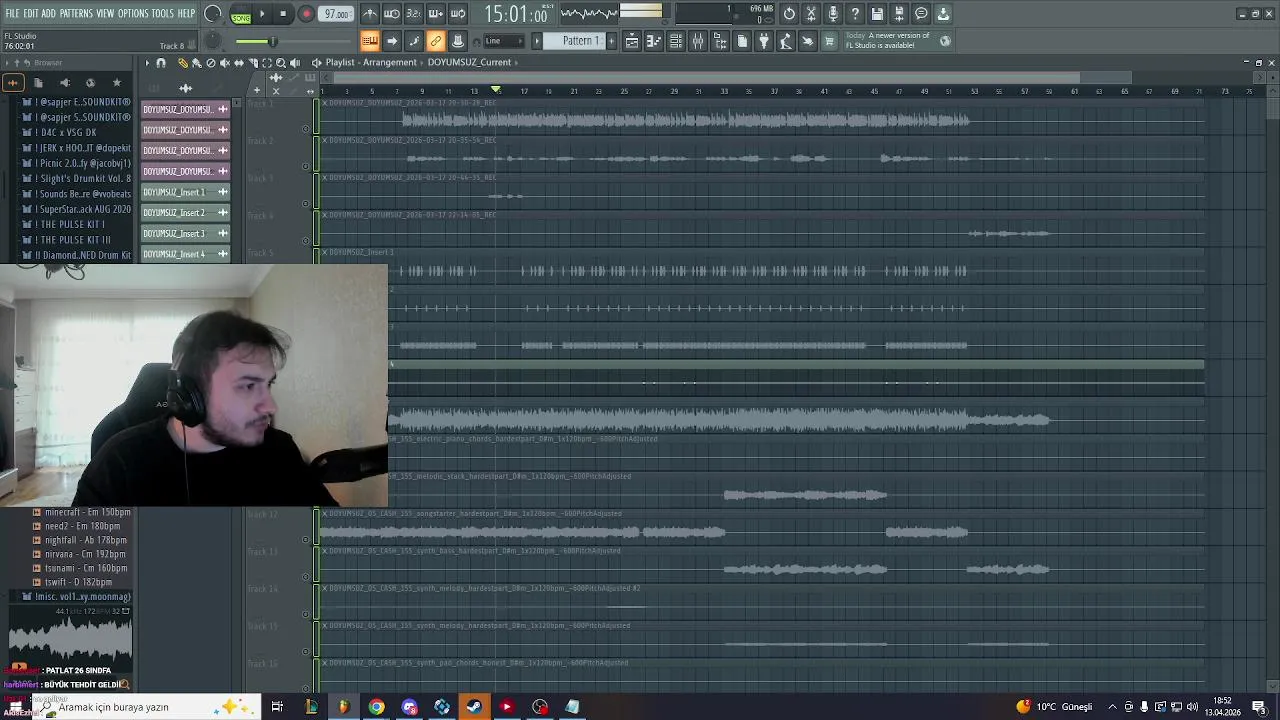This screenshot has height=720, width=1280.
Task: Open the EDIT menu
Action: coord(31,14)
